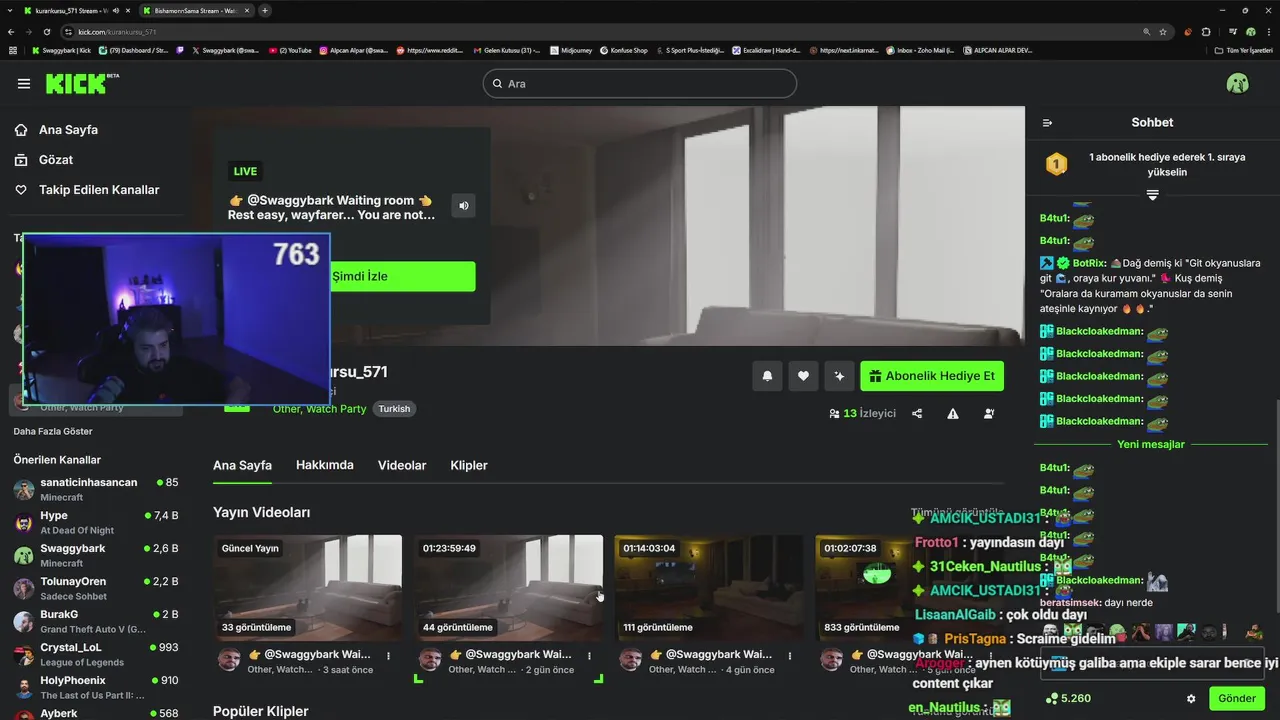
Task: Open the 01:23:59:49 video thumbnail
Action: (509, 588)
